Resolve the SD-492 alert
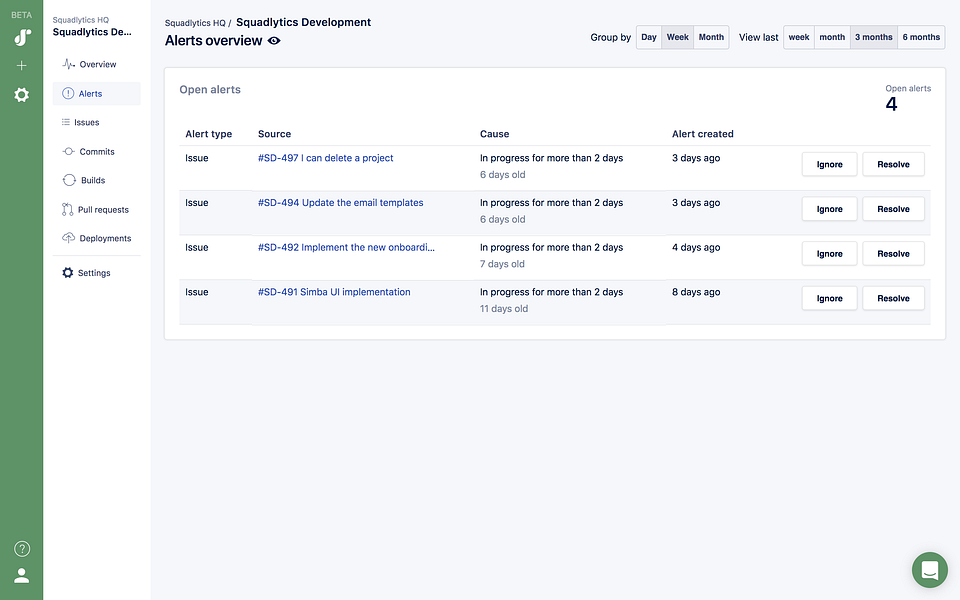The image size is (960, 600). (x=893, y=253)
